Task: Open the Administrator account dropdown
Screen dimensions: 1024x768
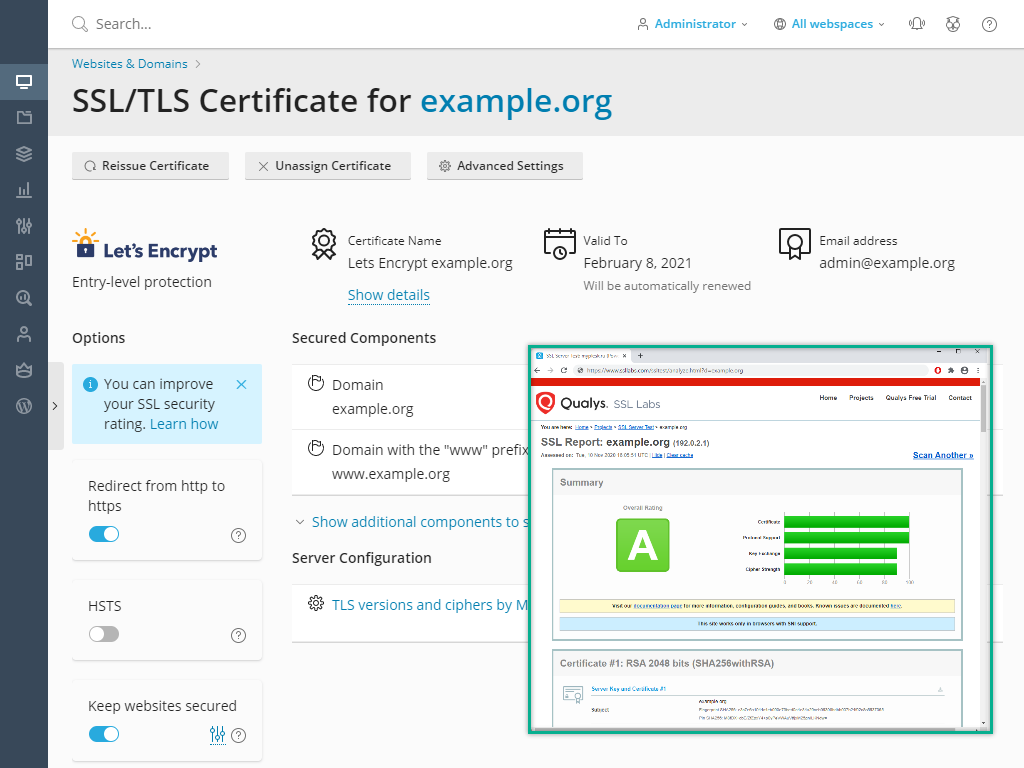Action: coord(693,24)
